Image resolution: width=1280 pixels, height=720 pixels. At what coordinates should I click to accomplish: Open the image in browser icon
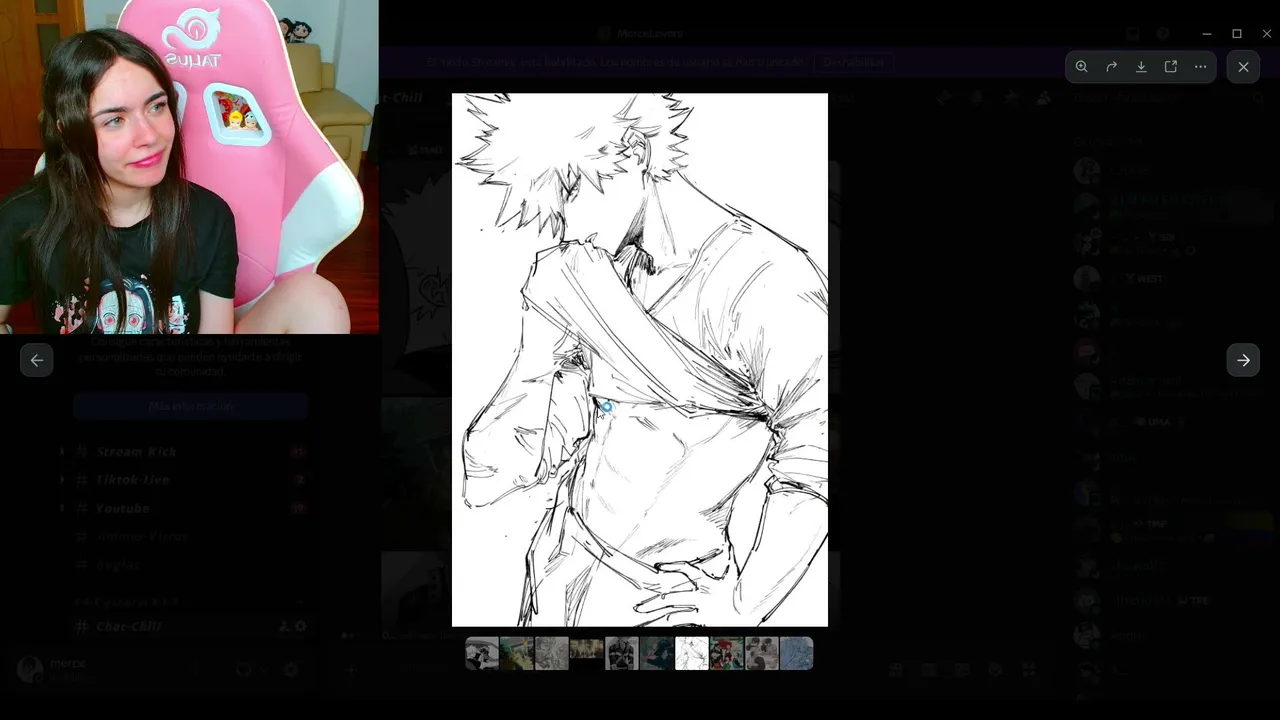tap(1171, 67)
